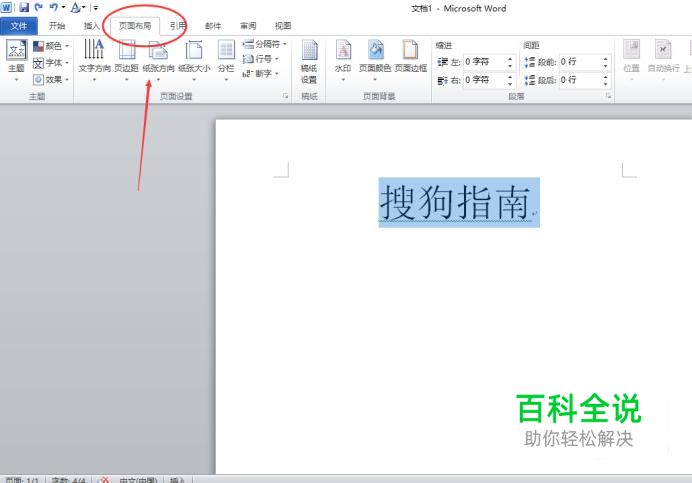Switch to the 开始 (Home) tab
692x483 pixels.
click(x=56, y=26)
